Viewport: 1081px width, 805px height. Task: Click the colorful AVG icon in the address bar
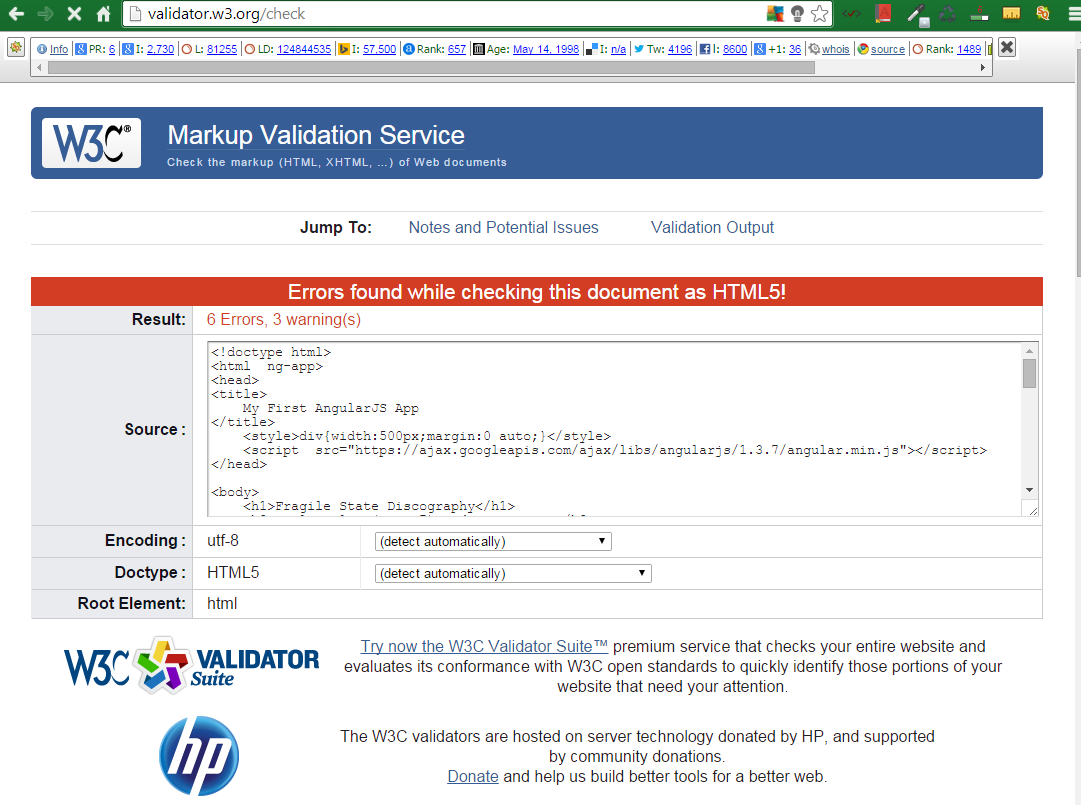775,14
